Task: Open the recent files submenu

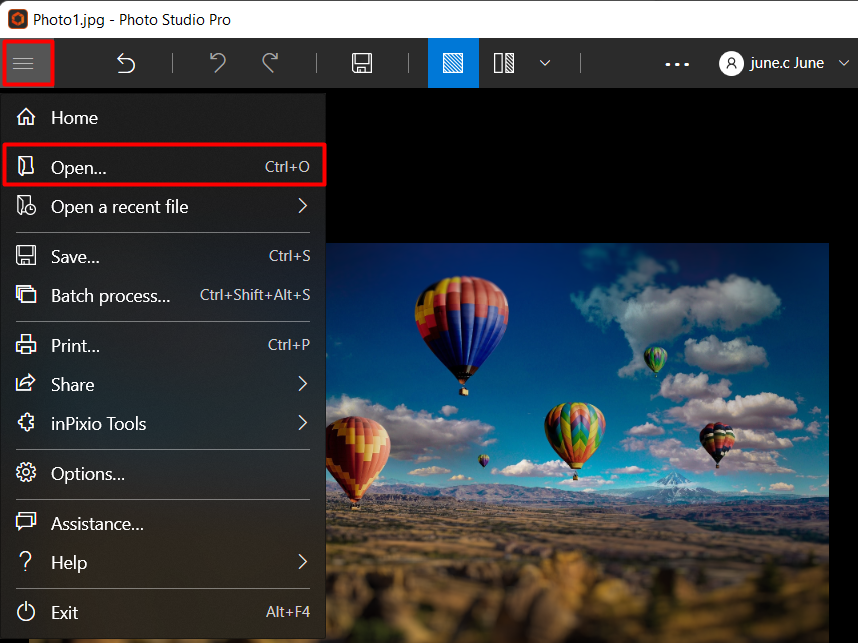Action: (164, 207)
